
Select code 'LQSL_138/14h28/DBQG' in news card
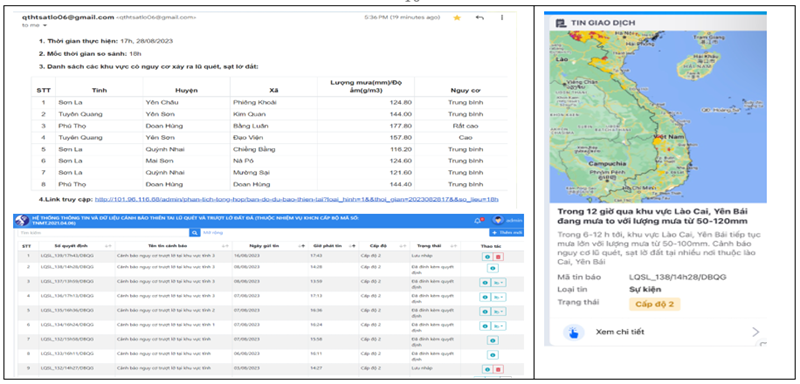click(677, 277)
